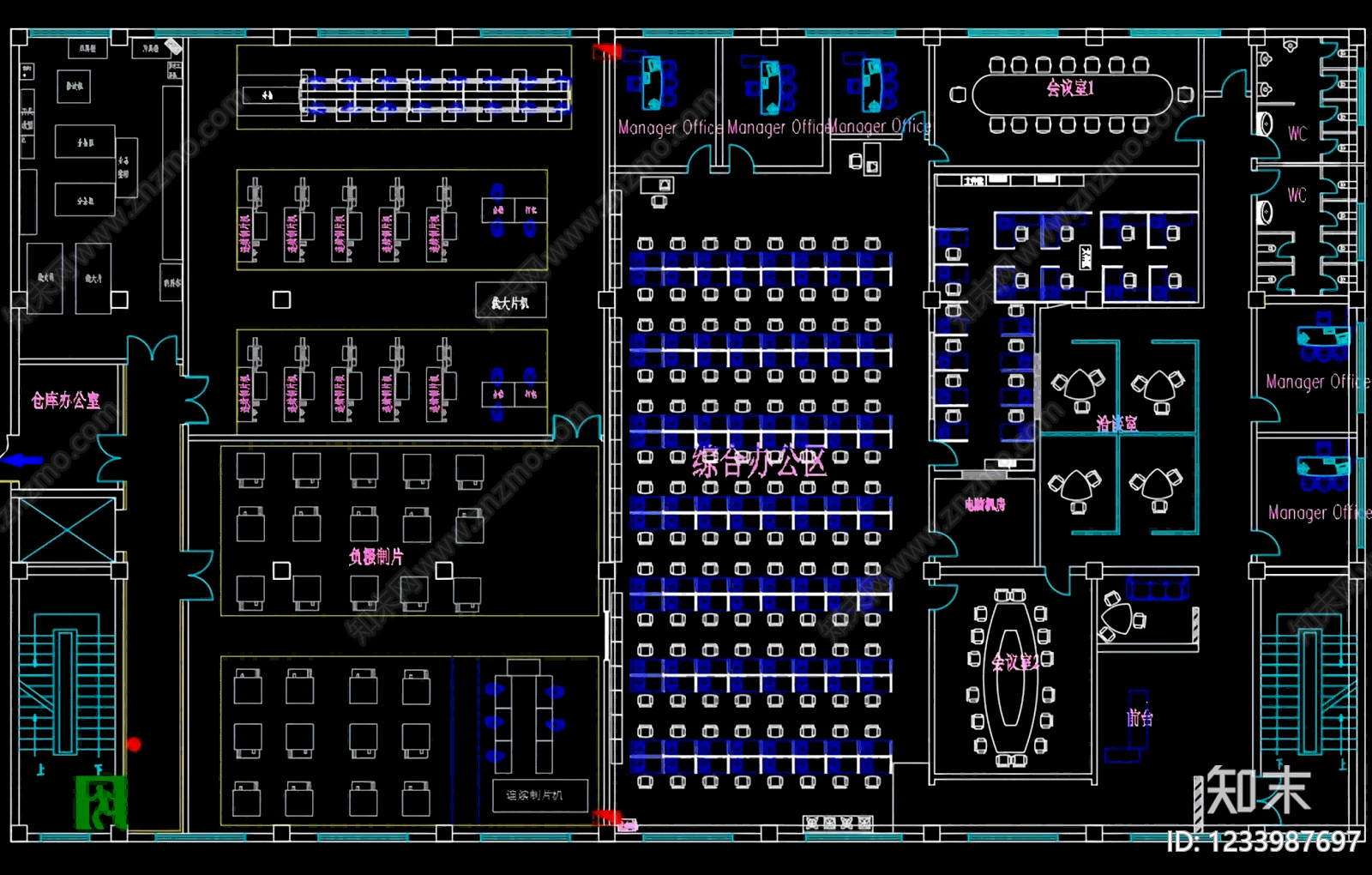1372x875 pixels.
Task: Select the '综合办公区' label
Action: [759, 463]
